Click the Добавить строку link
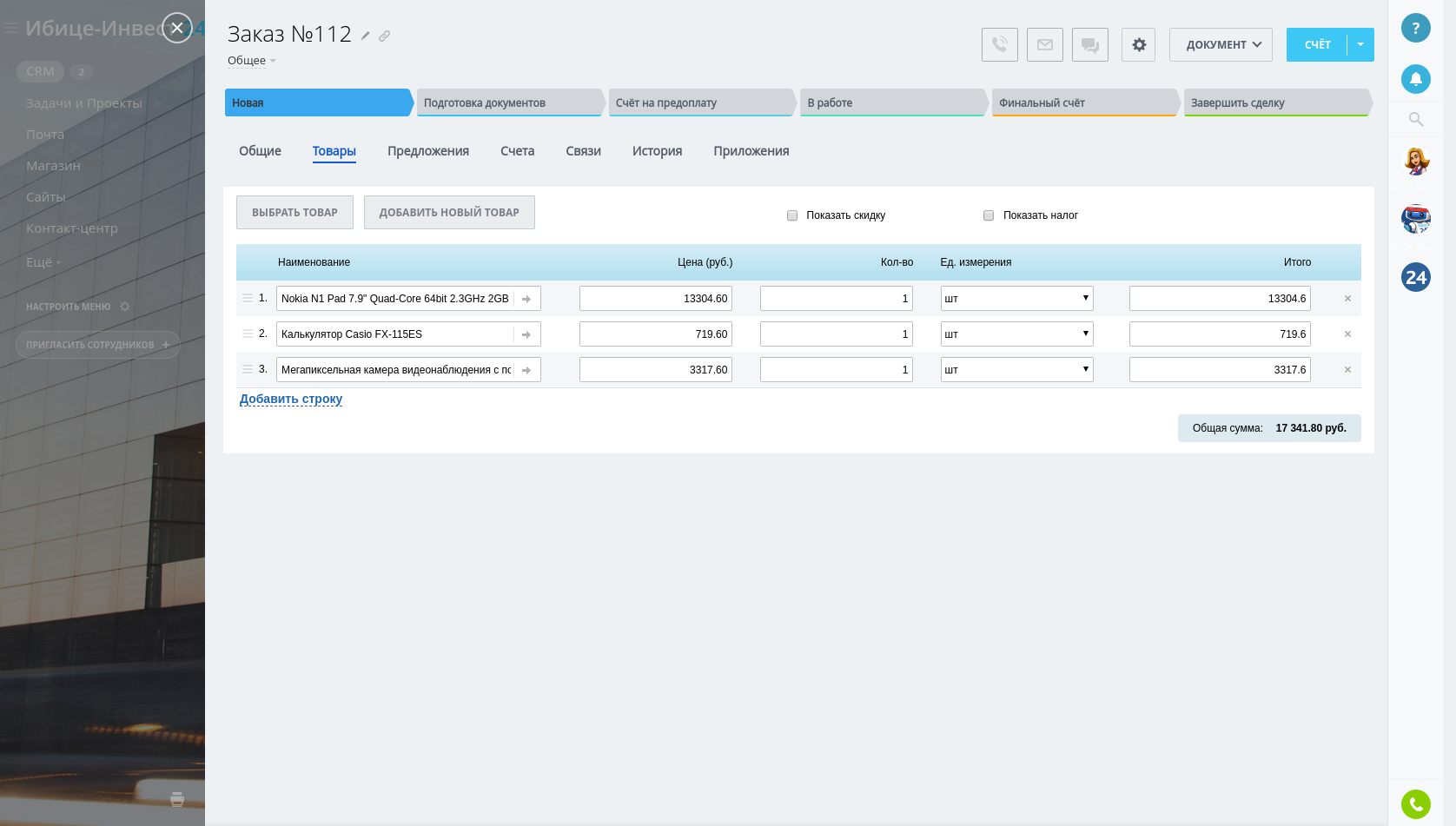1456x826 pixels. pos(291,400)
